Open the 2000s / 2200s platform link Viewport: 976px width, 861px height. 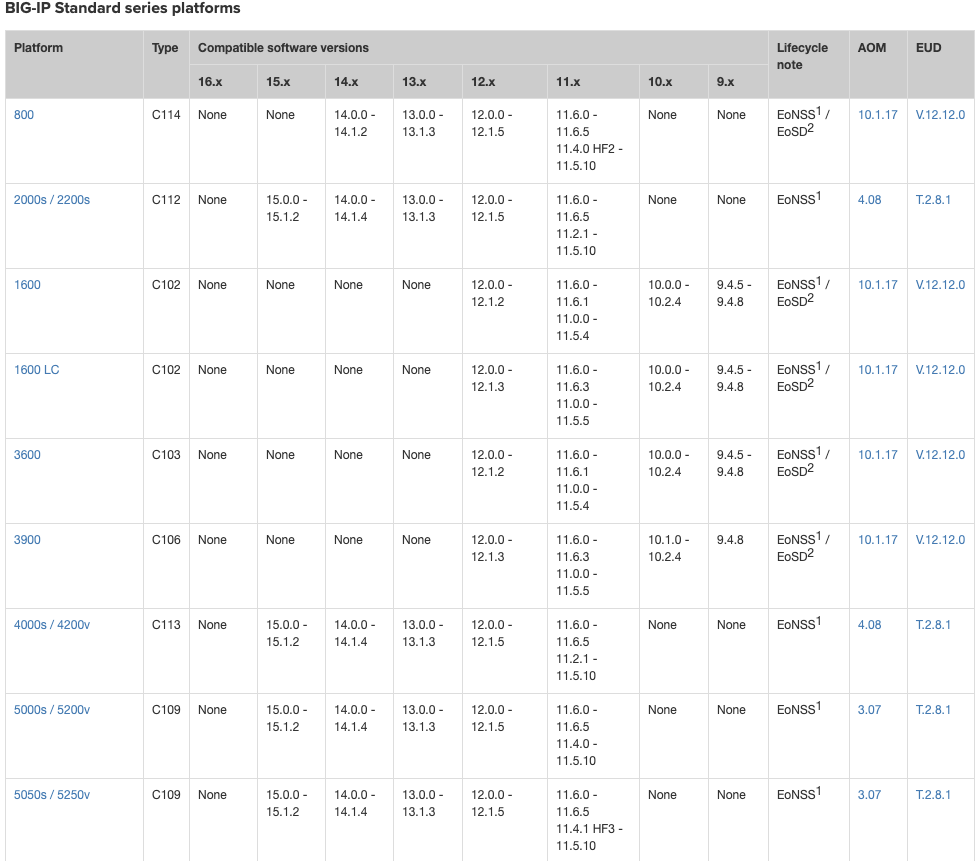tap(52, 200)
